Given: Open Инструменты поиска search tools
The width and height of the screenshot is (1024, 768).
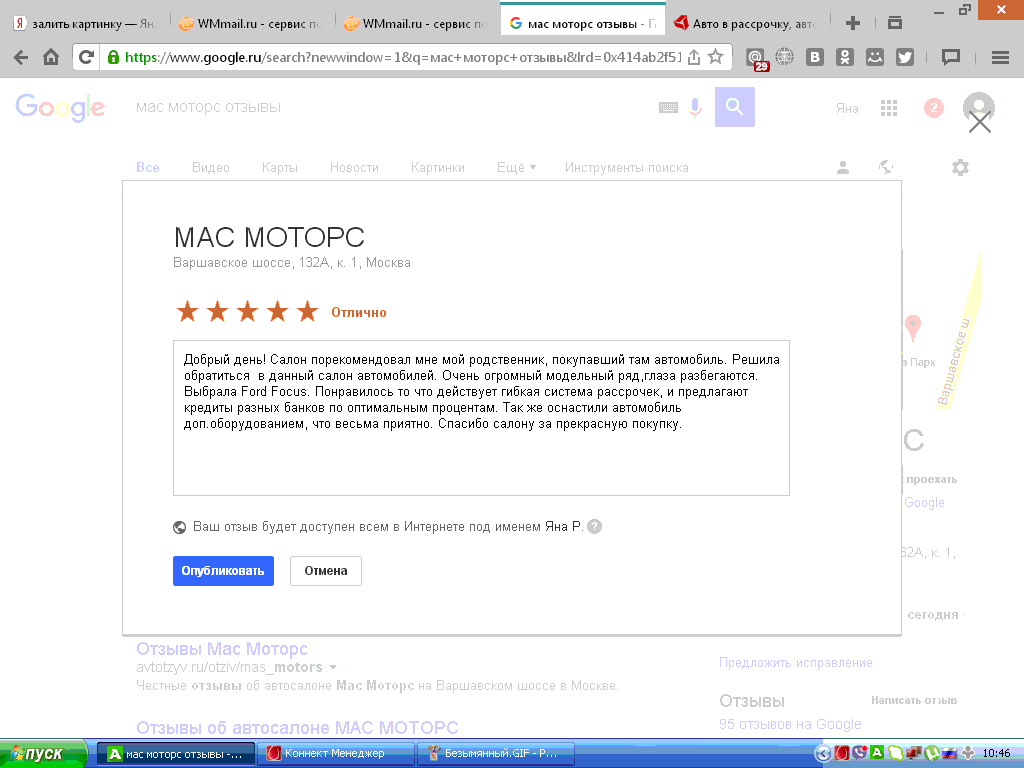Looking at the screenshot, I should coord(626,168).
